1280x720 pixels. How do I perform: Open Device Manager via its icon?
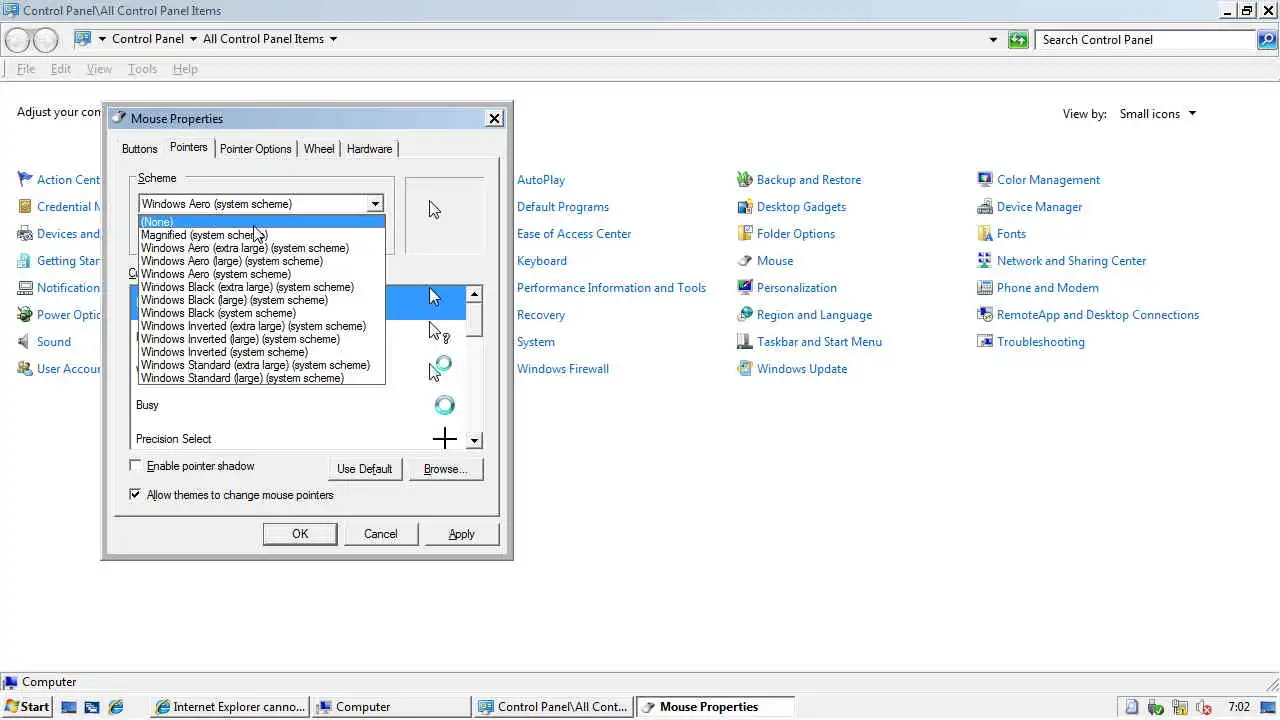click(984, 207)
